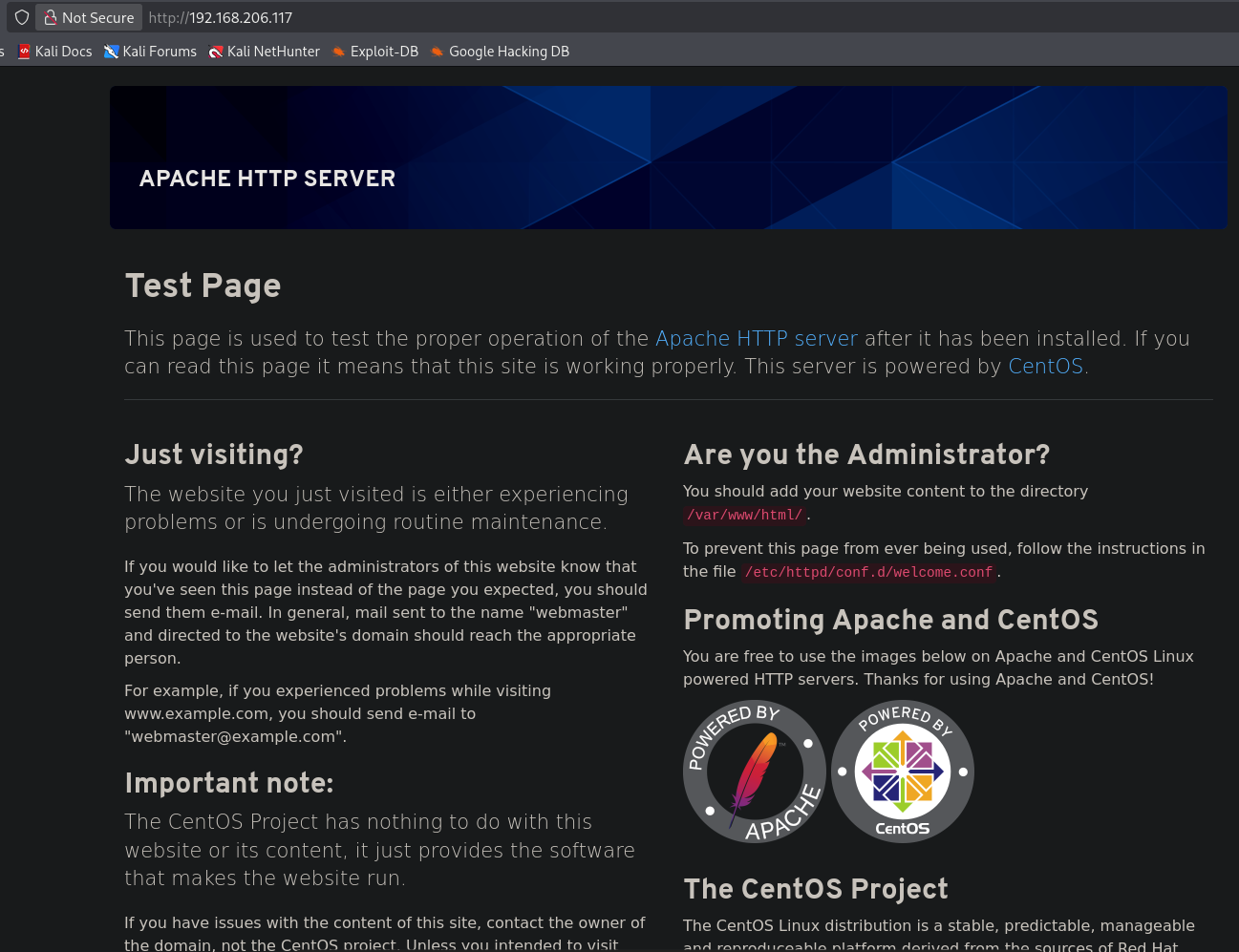The width and height of the screenshot is (1239, 952).
Task: Click the Powered by CentOS badge
Action: (903, 772)
